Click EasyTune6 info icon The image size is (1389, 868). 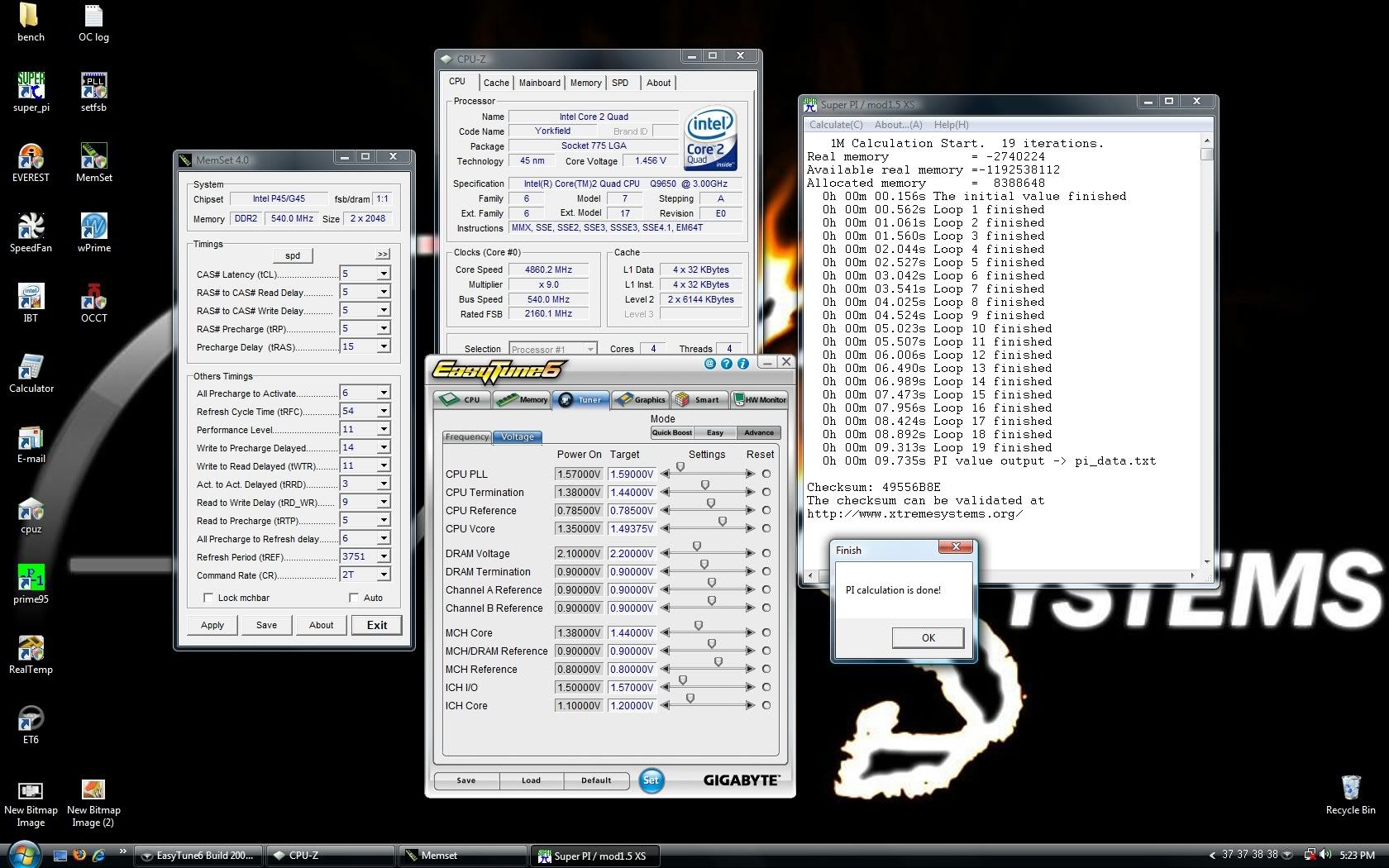coord(743,363)
